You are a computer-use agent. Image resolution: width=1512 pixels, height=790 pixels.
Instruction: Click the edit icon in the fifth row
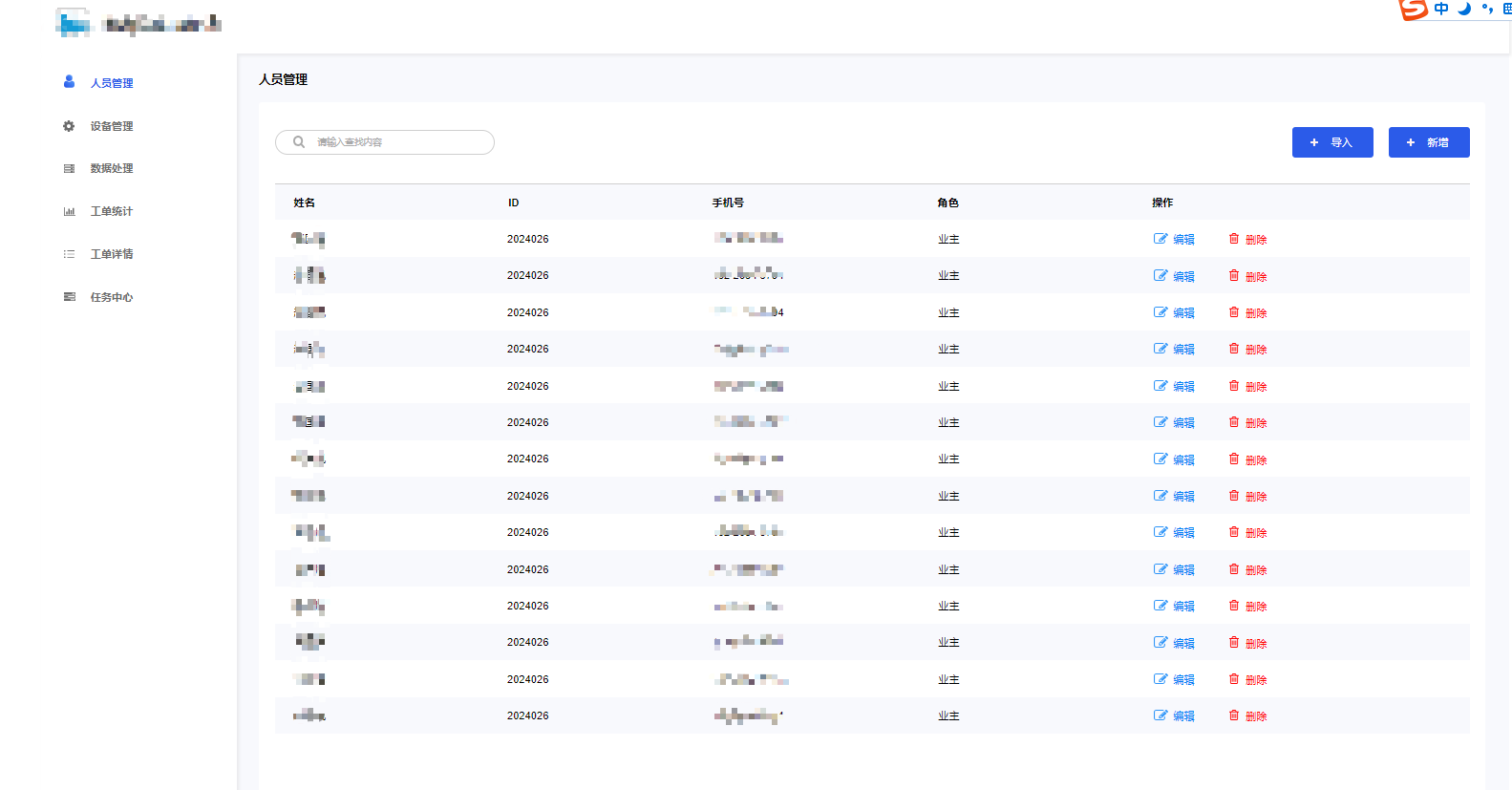1161,386
